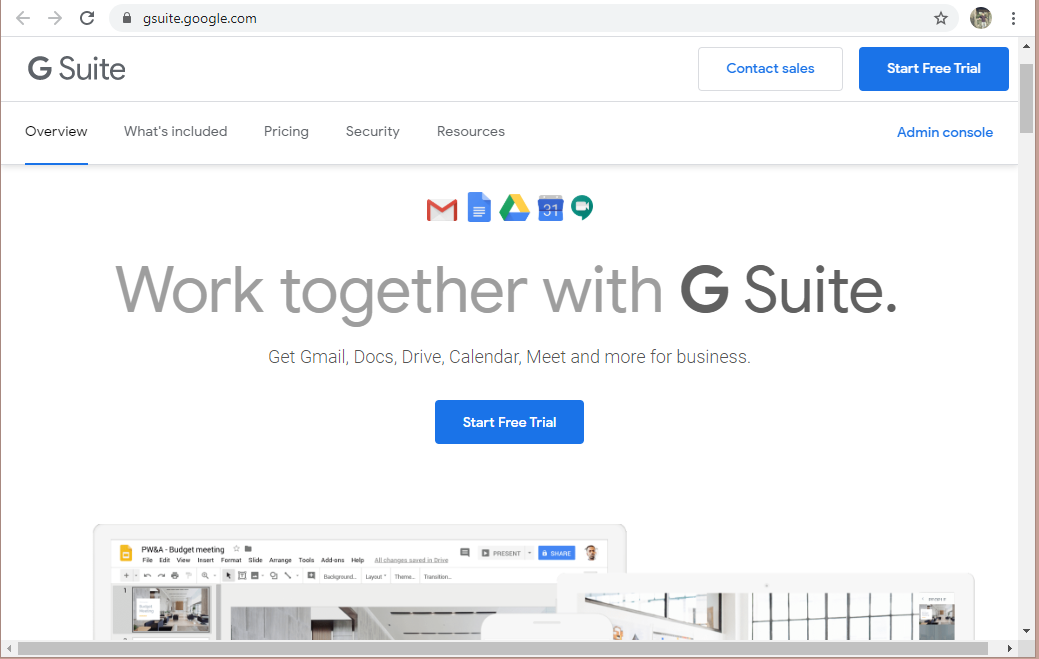
Task: Click the star next to Budget meeting title
Action: (237, 548)
